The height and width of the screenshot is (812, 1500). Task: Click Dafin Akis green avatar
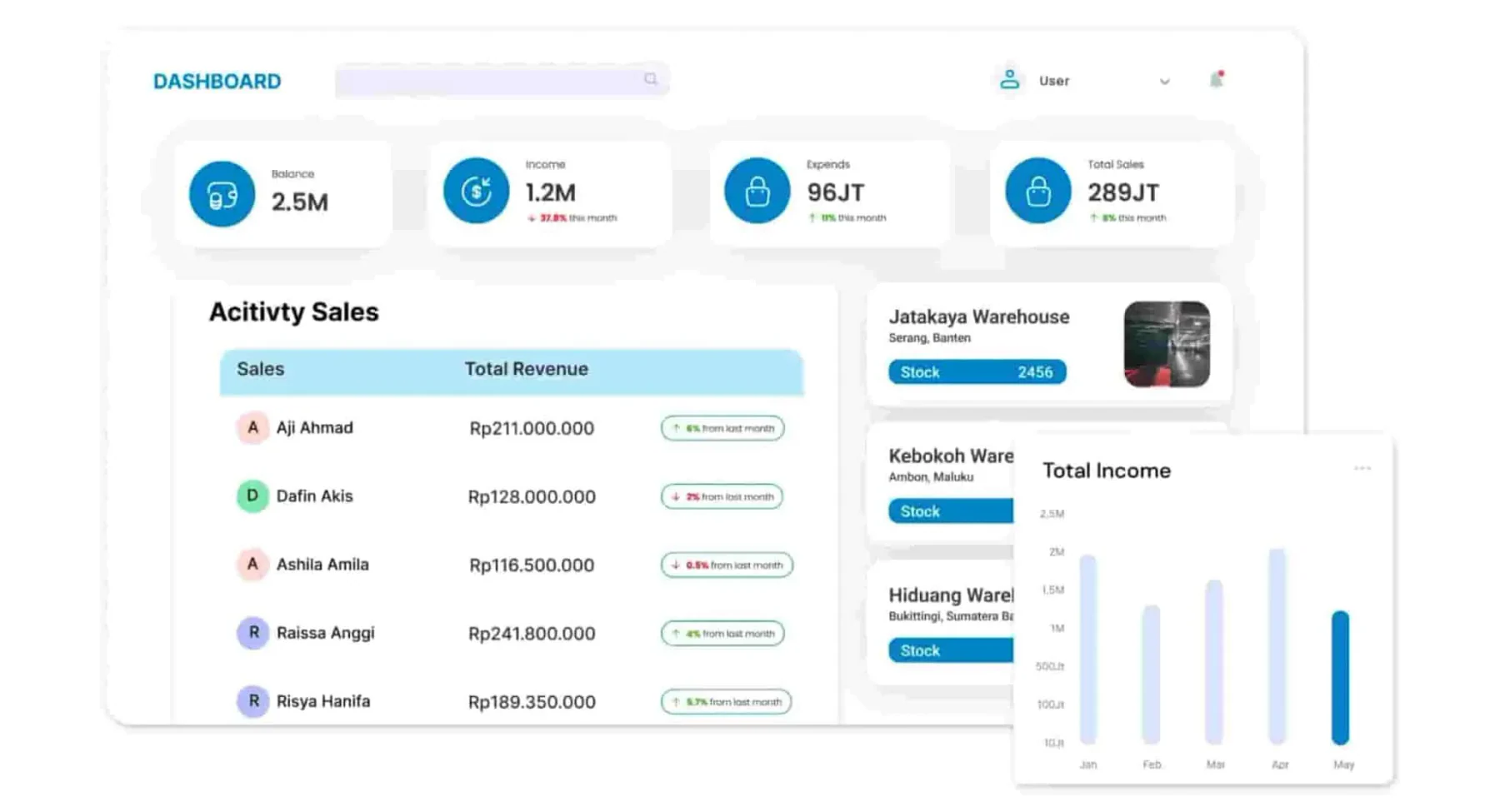[252, 496]
